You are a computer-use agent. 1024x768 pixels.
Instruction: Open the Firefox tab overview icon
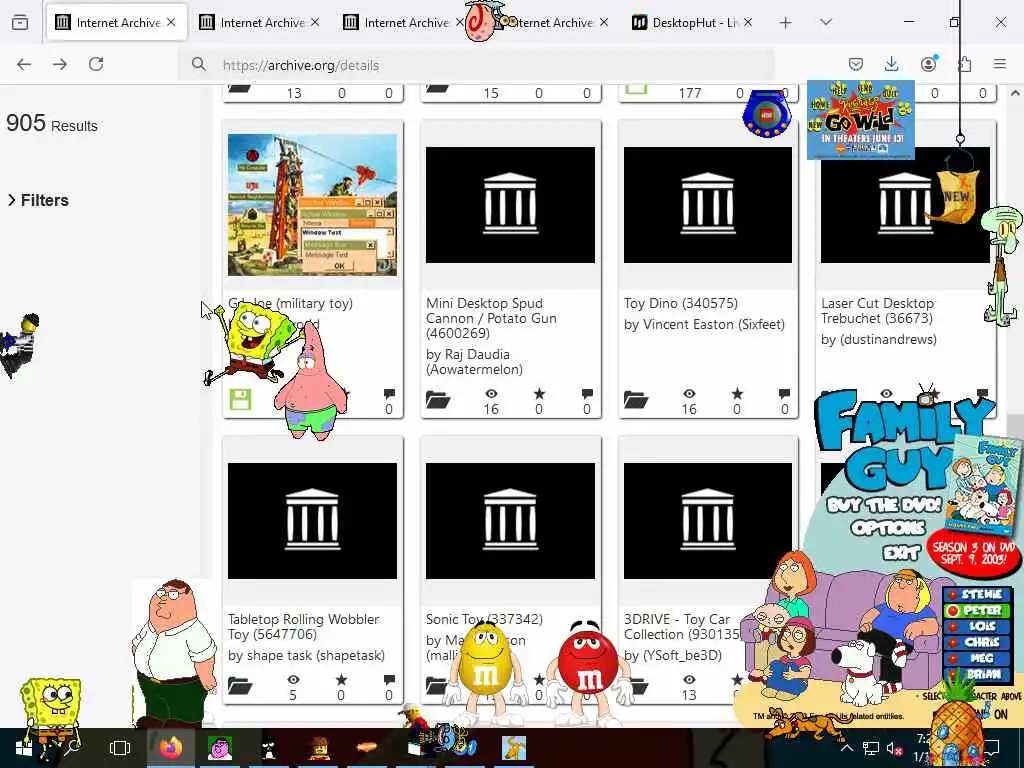click(20, 23)
